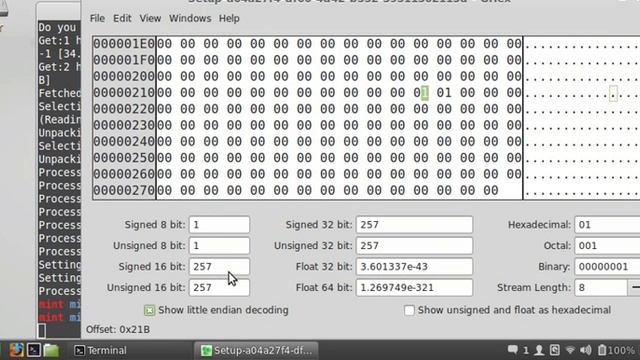
Task: Click the Signed 16 bit value field
Action: 219,267
